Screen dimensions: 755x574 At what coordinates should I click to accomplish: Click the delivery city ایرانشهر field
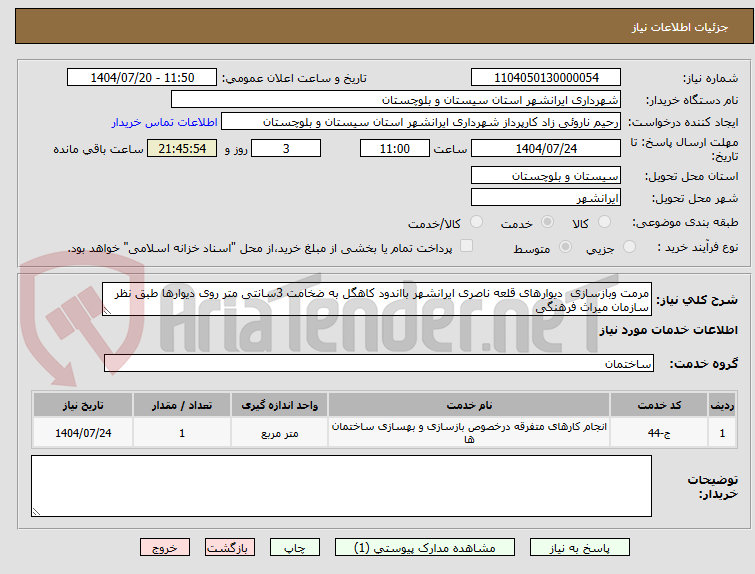546,198
